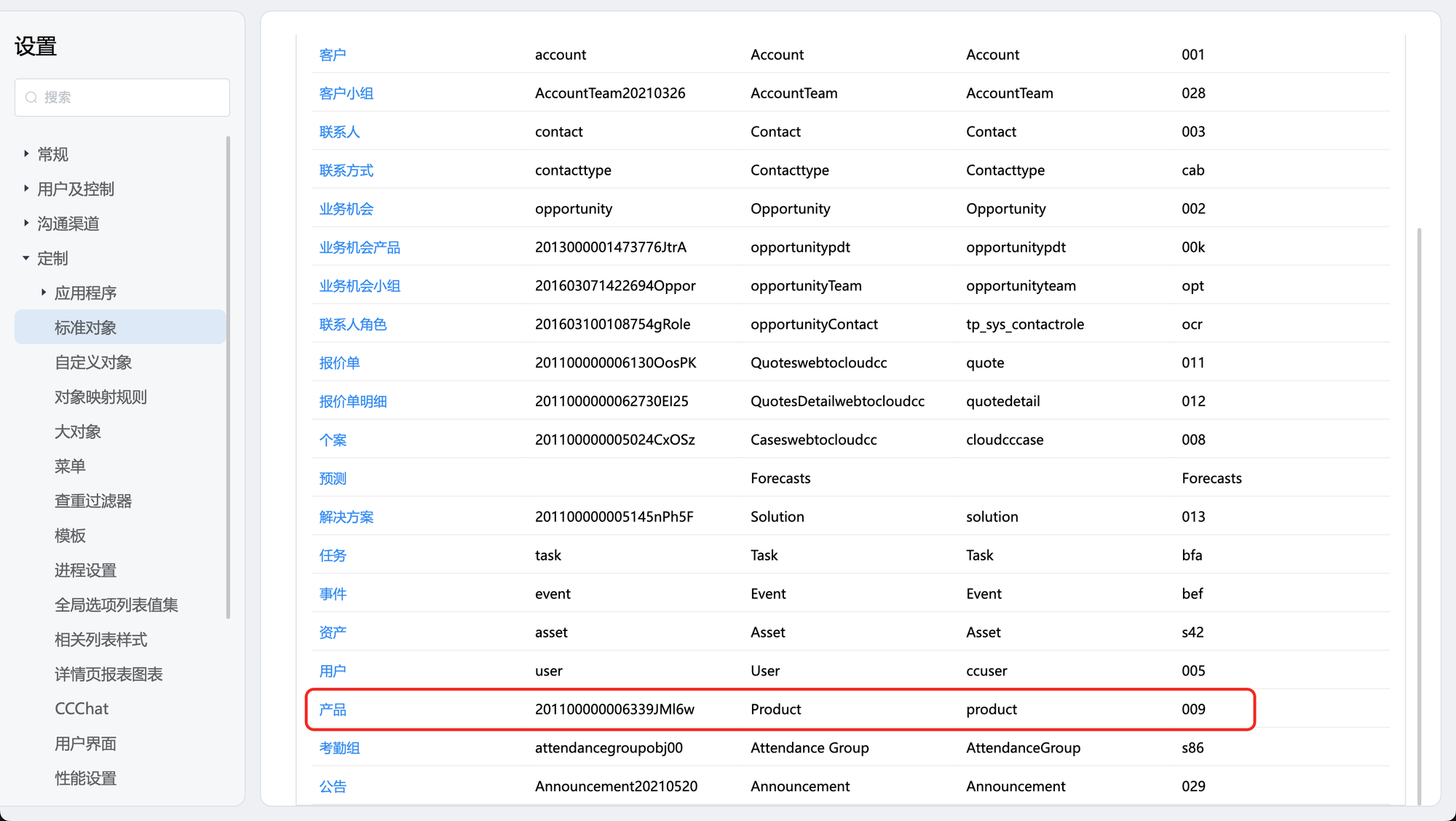Open 查重过滤器 sidebar item

tap(93, 501)
